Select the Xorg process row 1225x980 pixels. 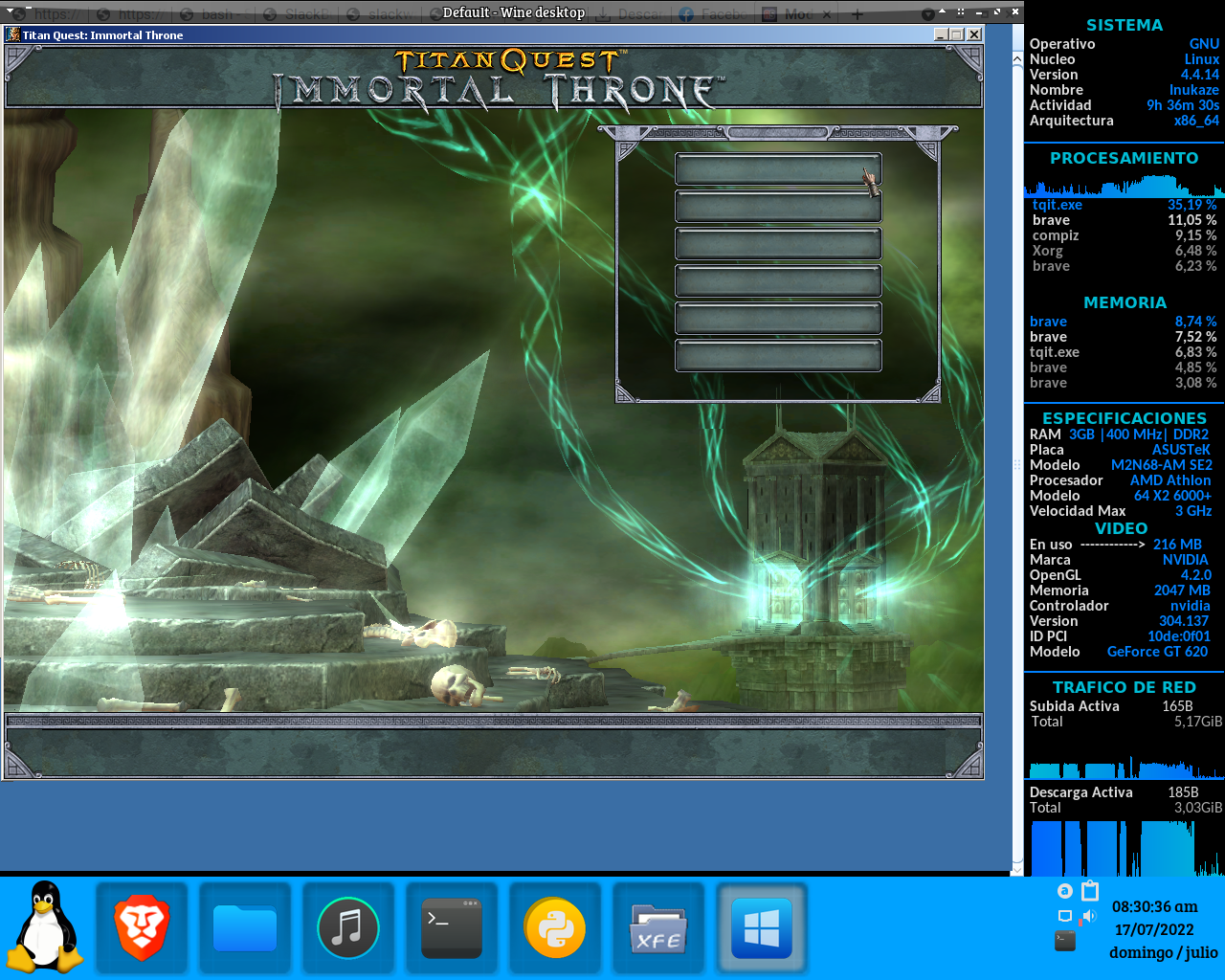pyautogui.click(x=1125, y=251)
